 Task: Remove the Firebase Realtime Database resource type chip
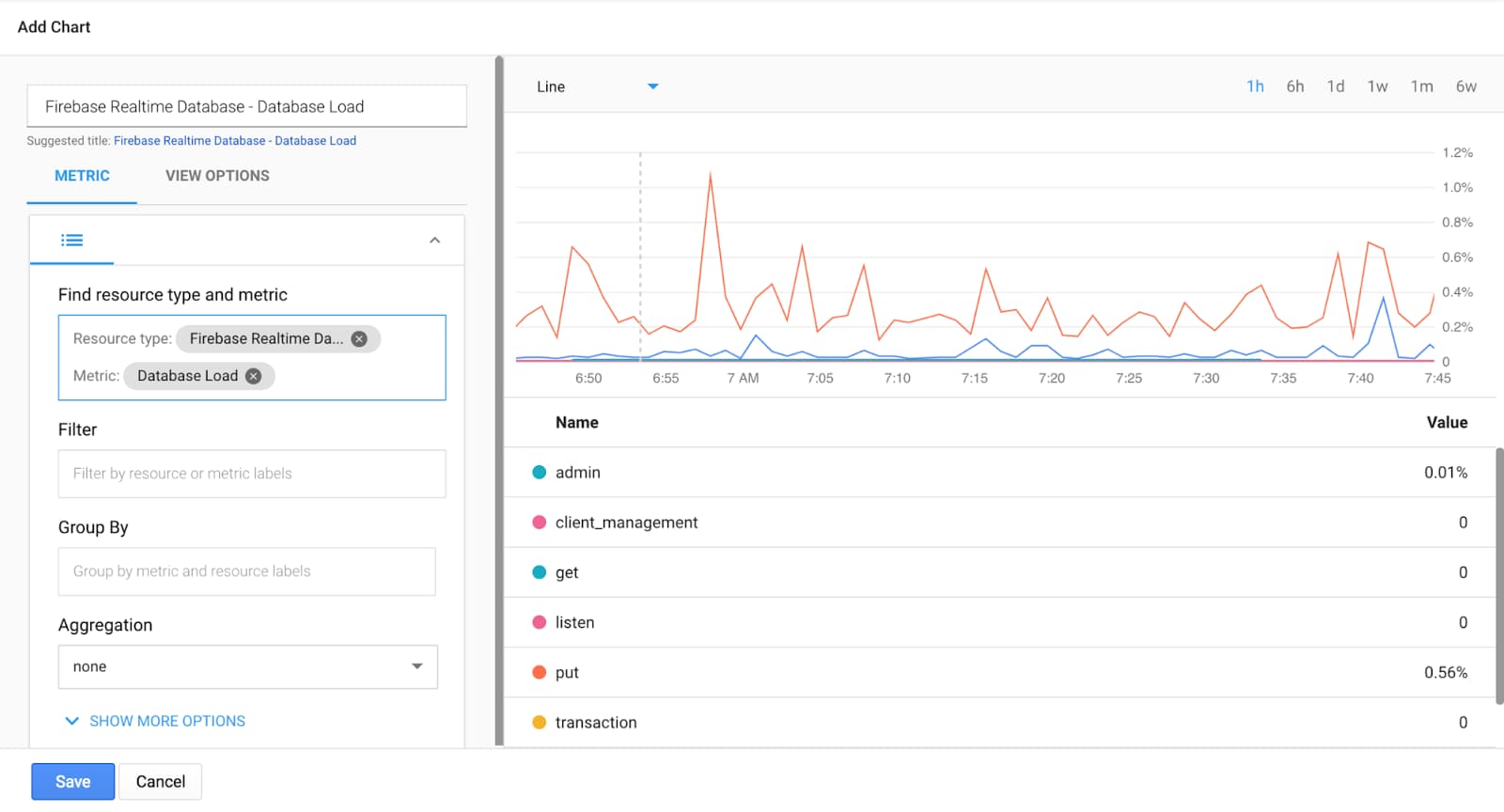point(359,339)
